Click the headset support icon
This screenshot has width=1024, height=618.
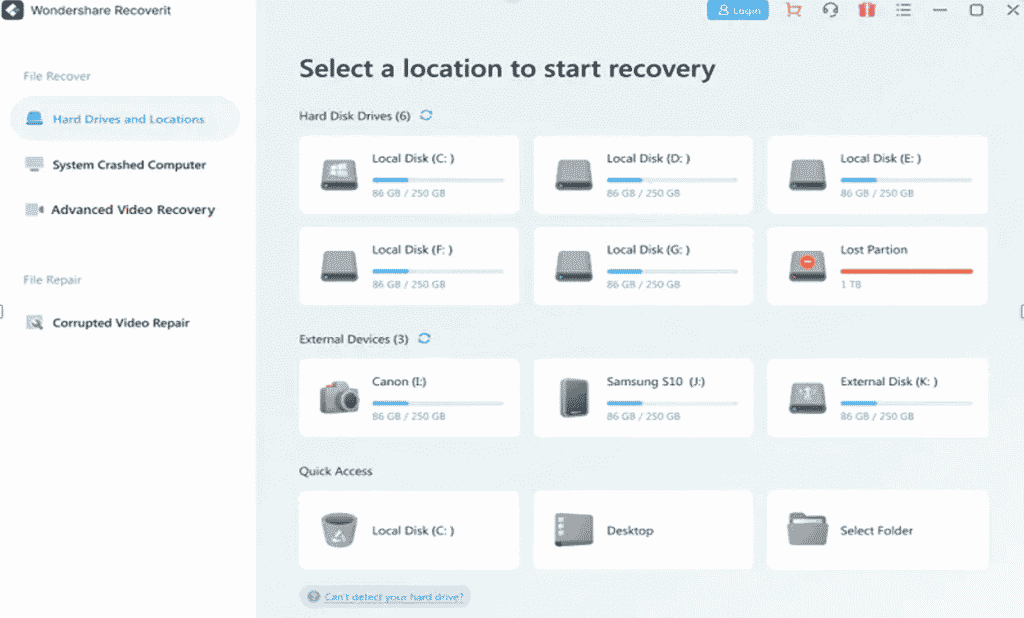coord(830,10)
